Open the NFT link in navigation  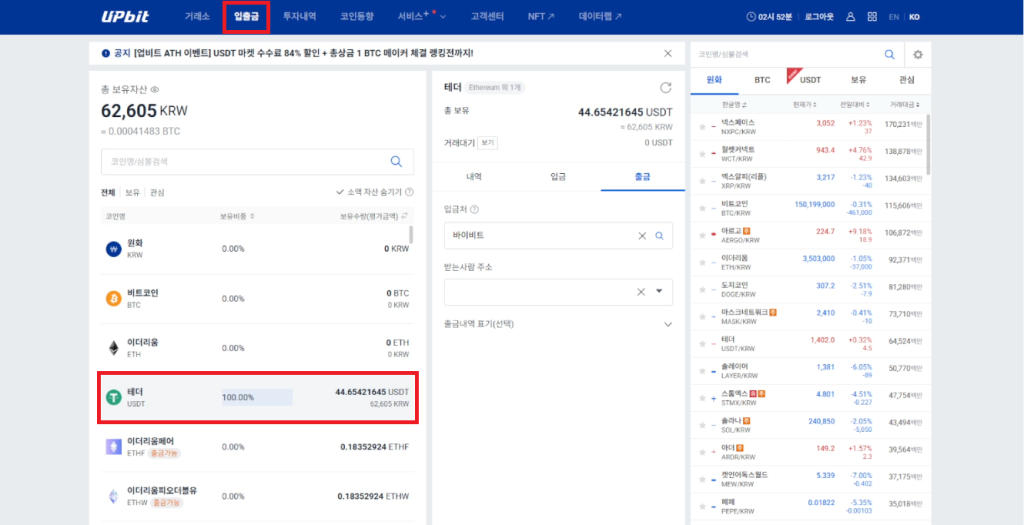pos(541,16)
